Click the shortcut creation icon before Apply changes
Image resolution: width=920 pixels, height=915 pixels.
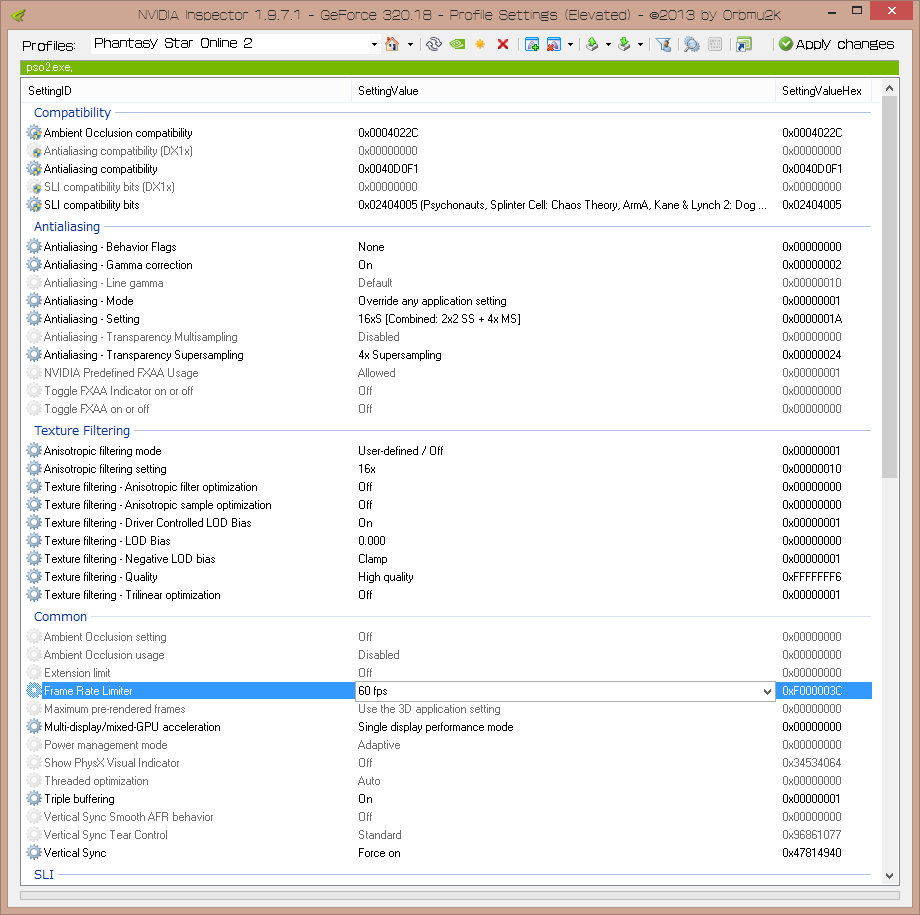pos(744,44)
